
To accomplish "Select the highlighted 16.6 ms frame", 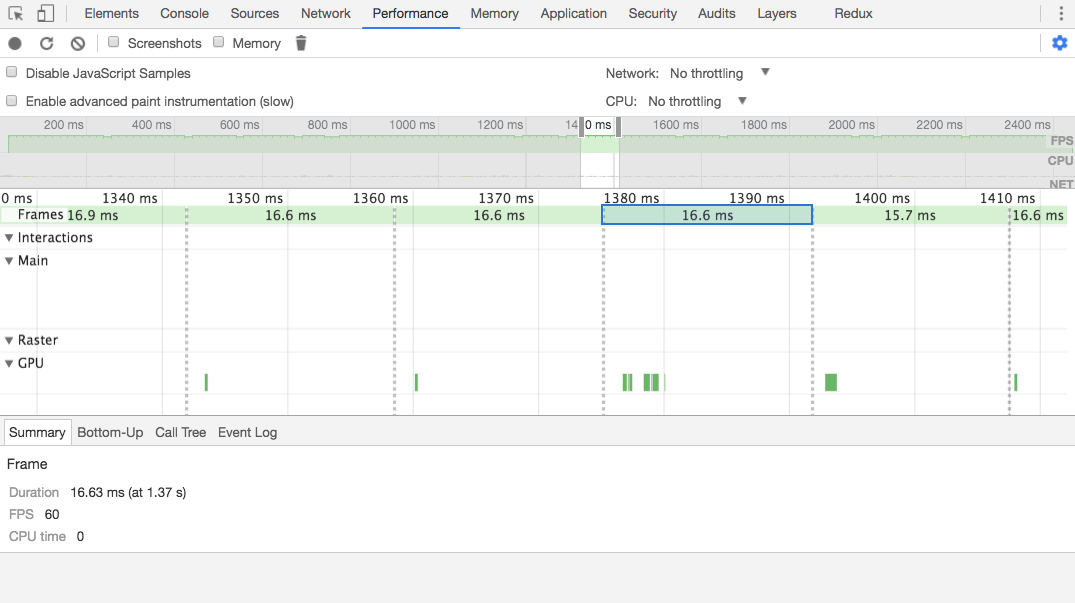I will point(707,215).
